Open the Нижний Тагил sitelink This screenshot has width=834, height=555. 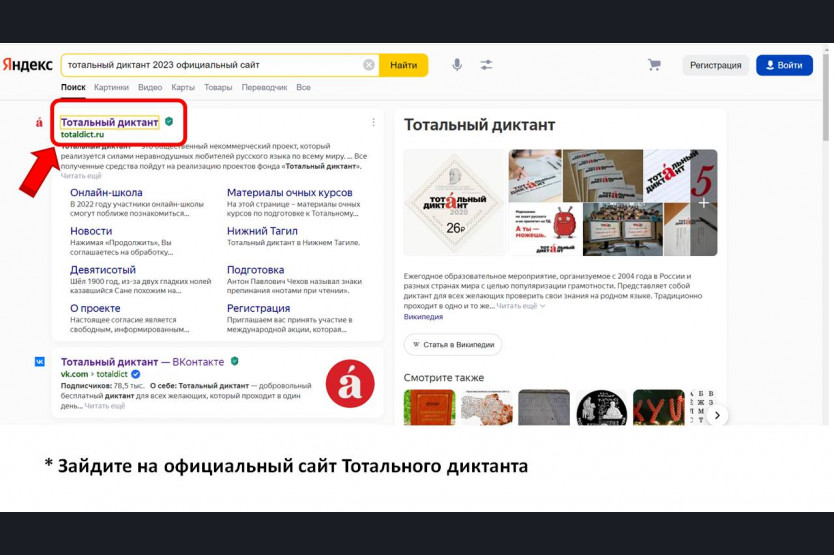(262, 231)
